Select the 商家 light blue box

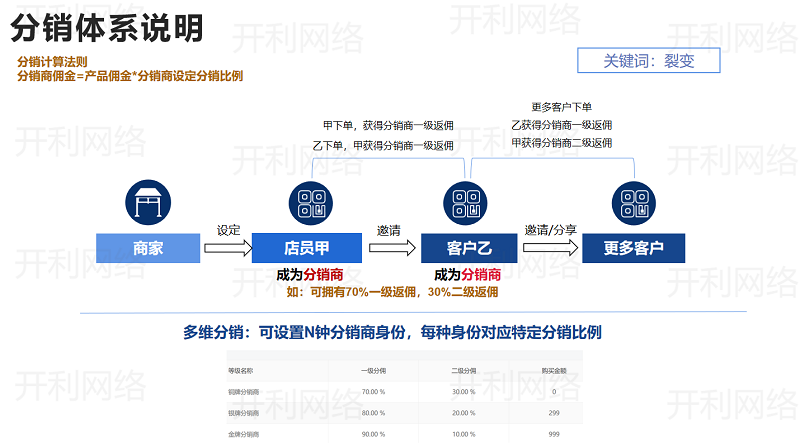[x=148, y=248]
